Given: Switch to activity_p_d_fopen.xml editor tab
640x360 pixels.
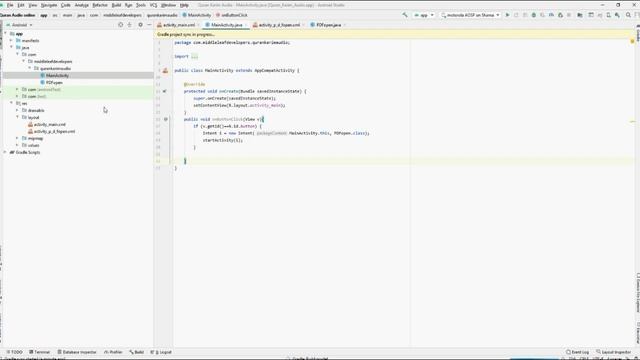Looking at the screenshot, I should click(279, 25).
